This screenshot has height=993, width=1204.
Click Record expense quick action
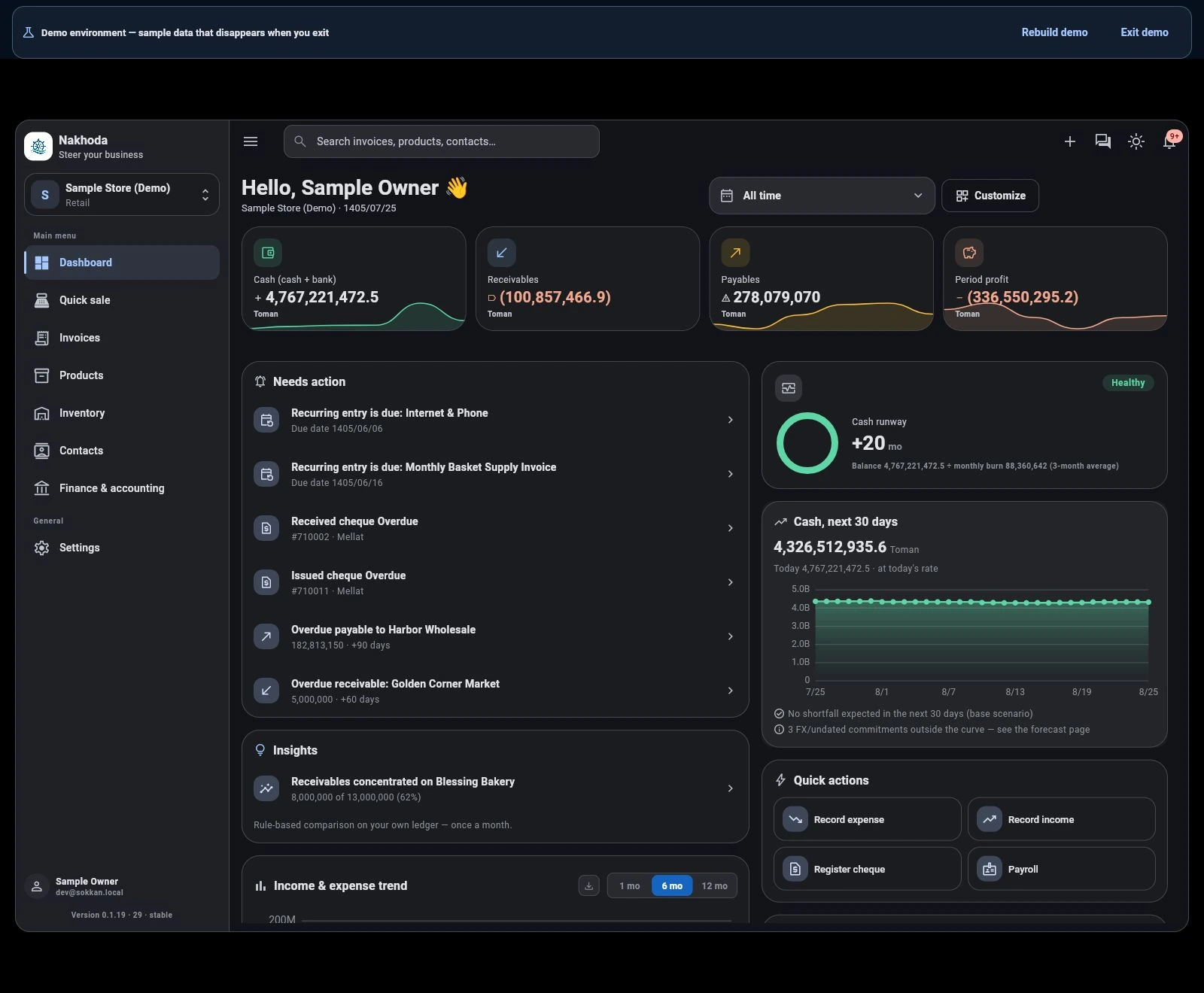tap(868, 819)
